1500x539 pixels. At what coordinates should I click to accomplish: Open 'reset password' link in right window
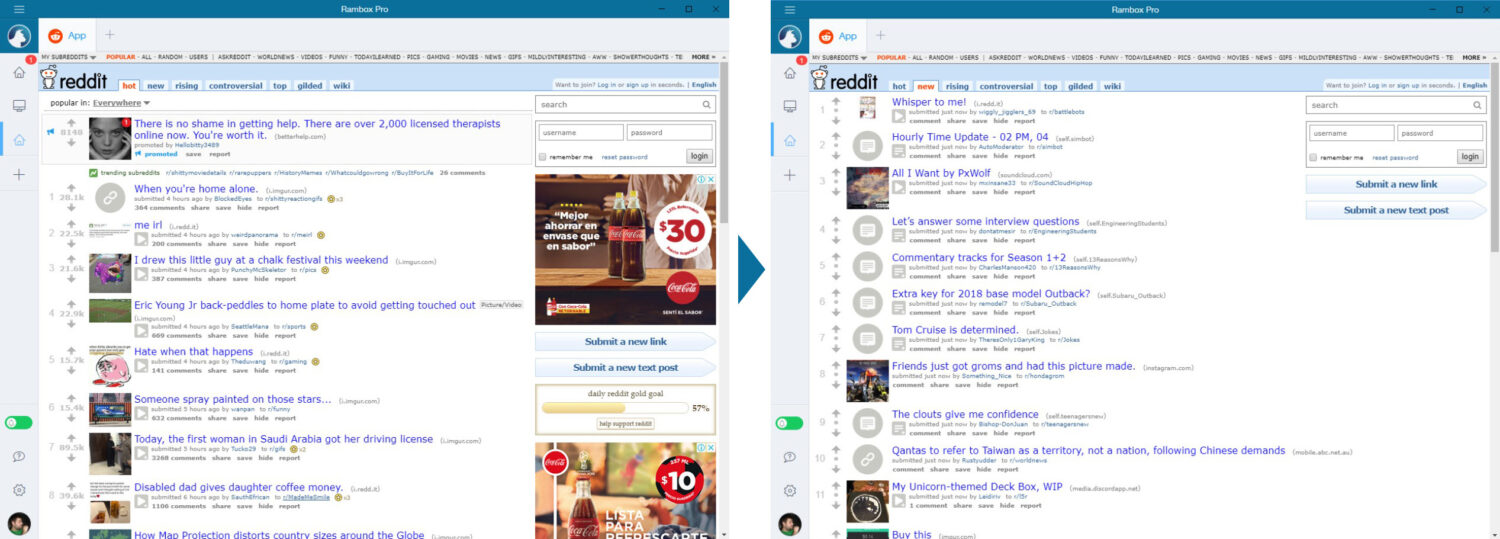tap(1395, 157)
